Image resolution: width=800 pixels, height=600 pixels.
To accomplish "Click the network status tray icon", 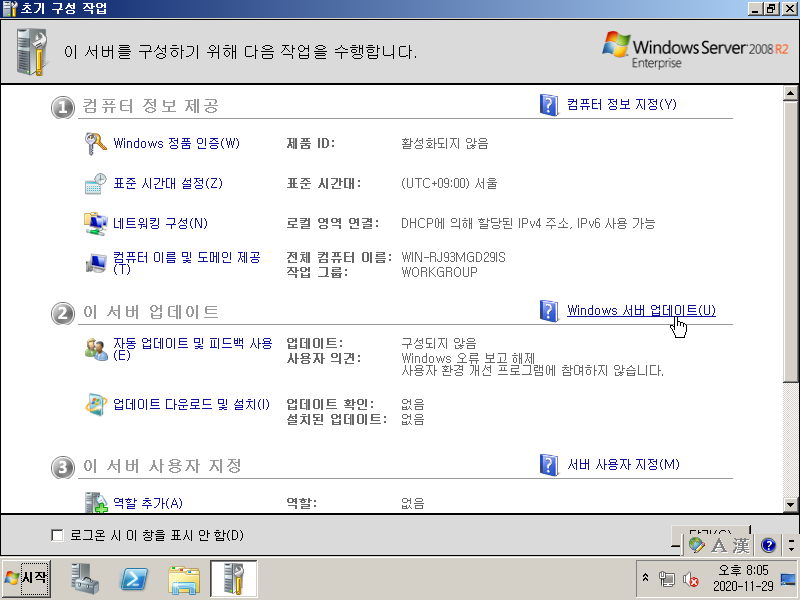I will [666, 579].
